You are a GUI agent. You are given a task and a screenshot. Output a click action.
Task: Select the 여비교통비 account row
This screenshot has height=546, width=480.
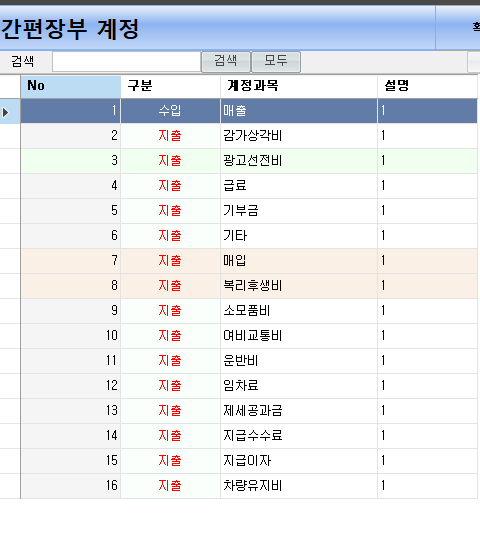pos(249,336)
